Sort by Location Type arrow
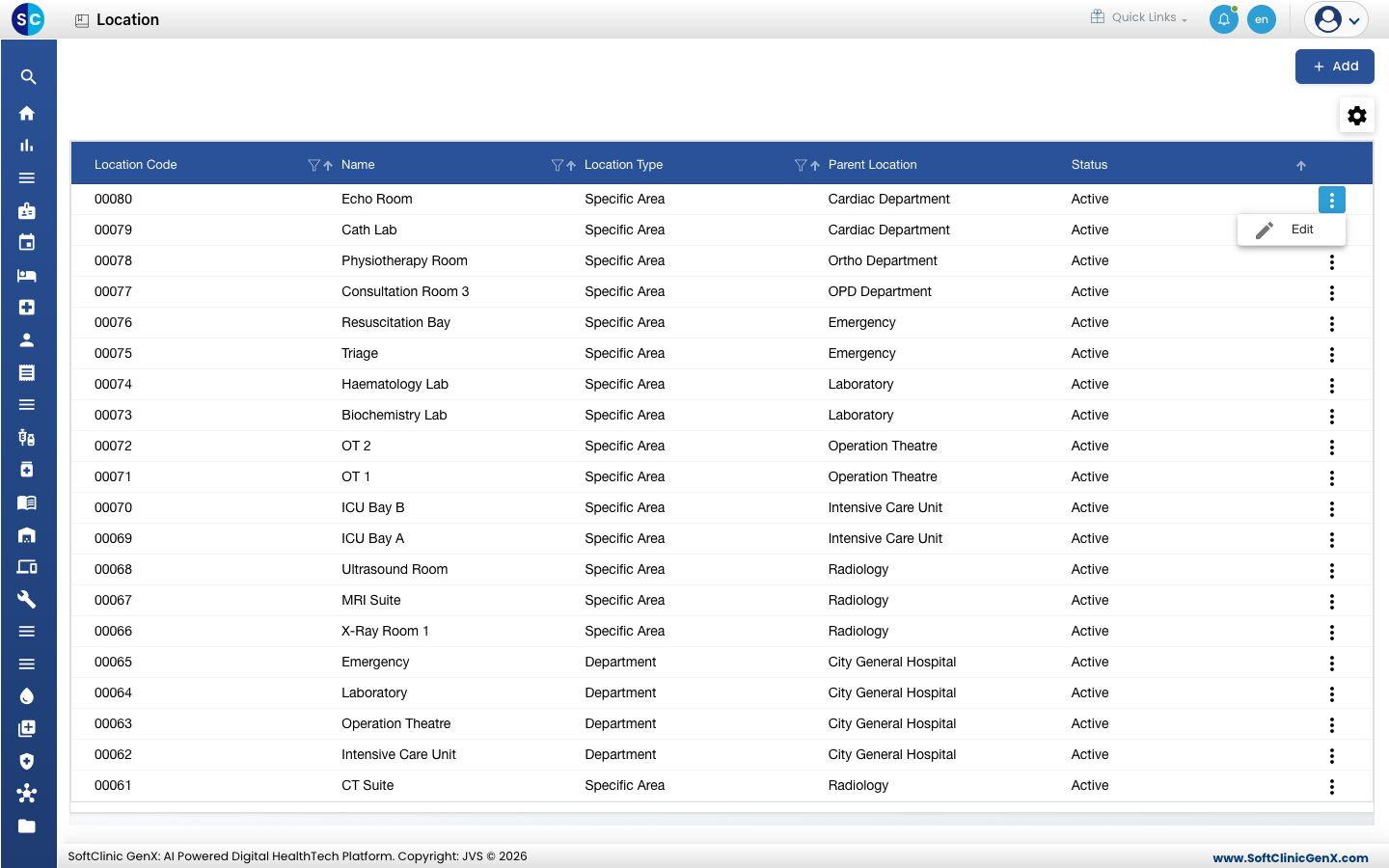The width and height of the screenshot is (1389, 868). pyautogui.click(x=815, y=166)
